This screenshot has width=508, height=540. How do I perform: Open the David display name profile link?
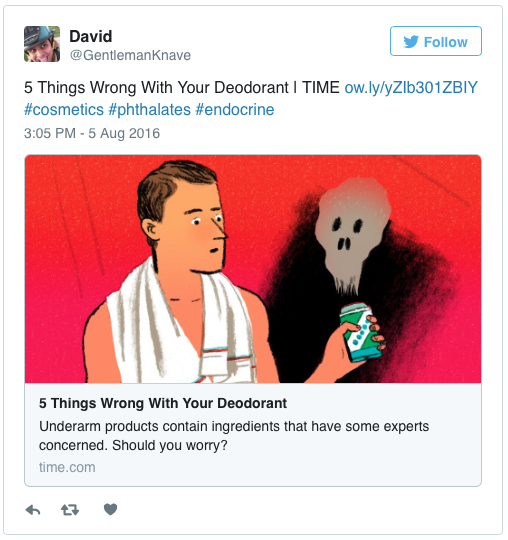[x=91, y=36]
